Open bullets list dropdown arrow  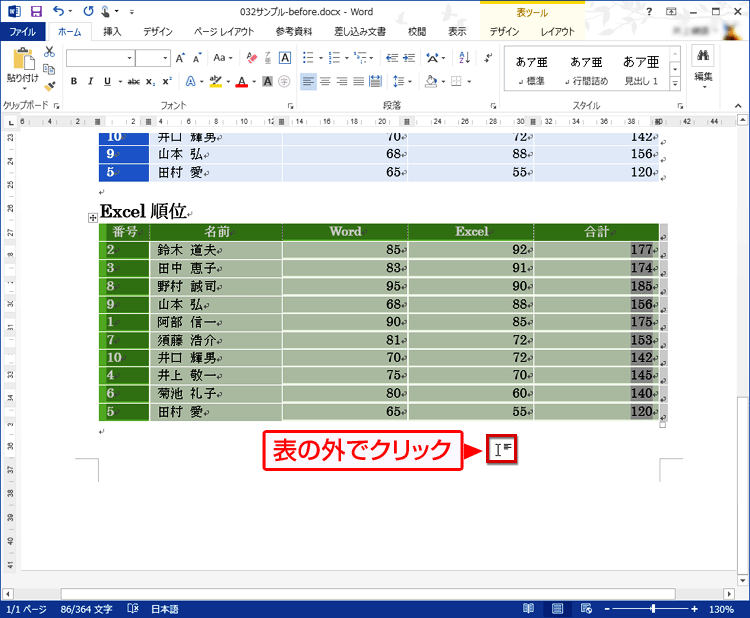pos(321,58)
